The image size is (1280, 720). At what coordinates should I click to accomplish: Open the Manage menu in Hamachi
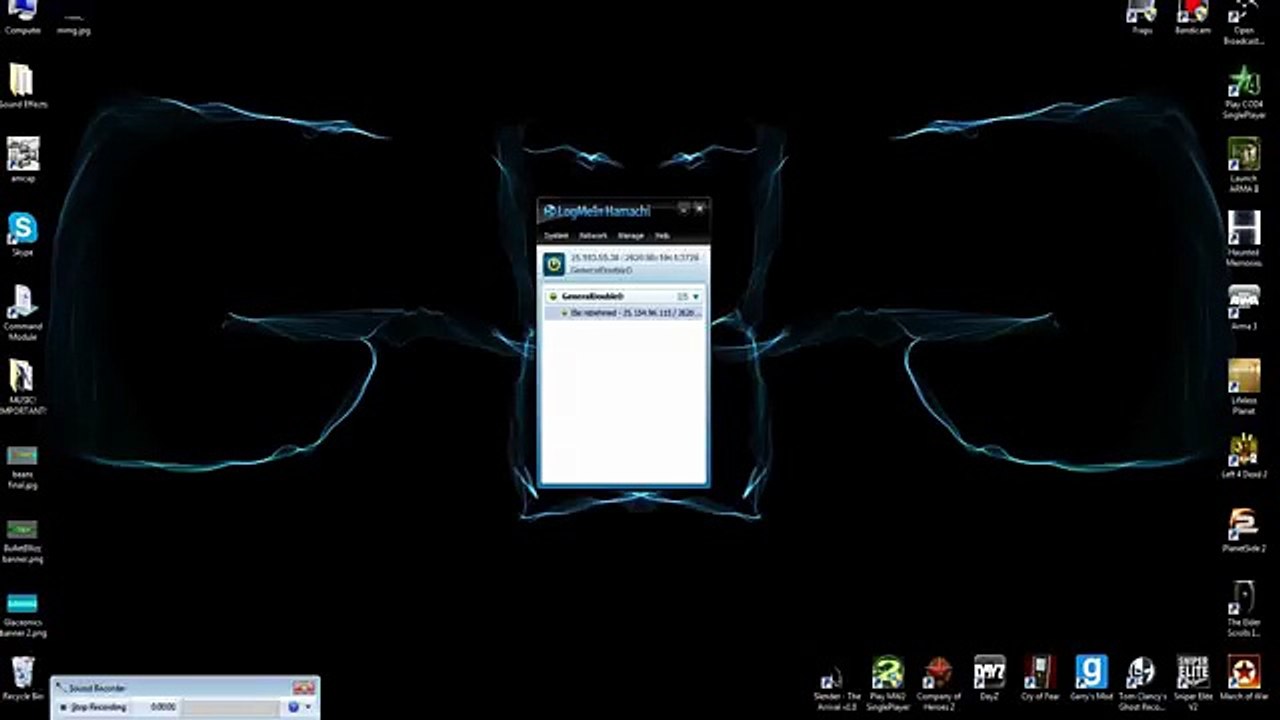(630, 236)
